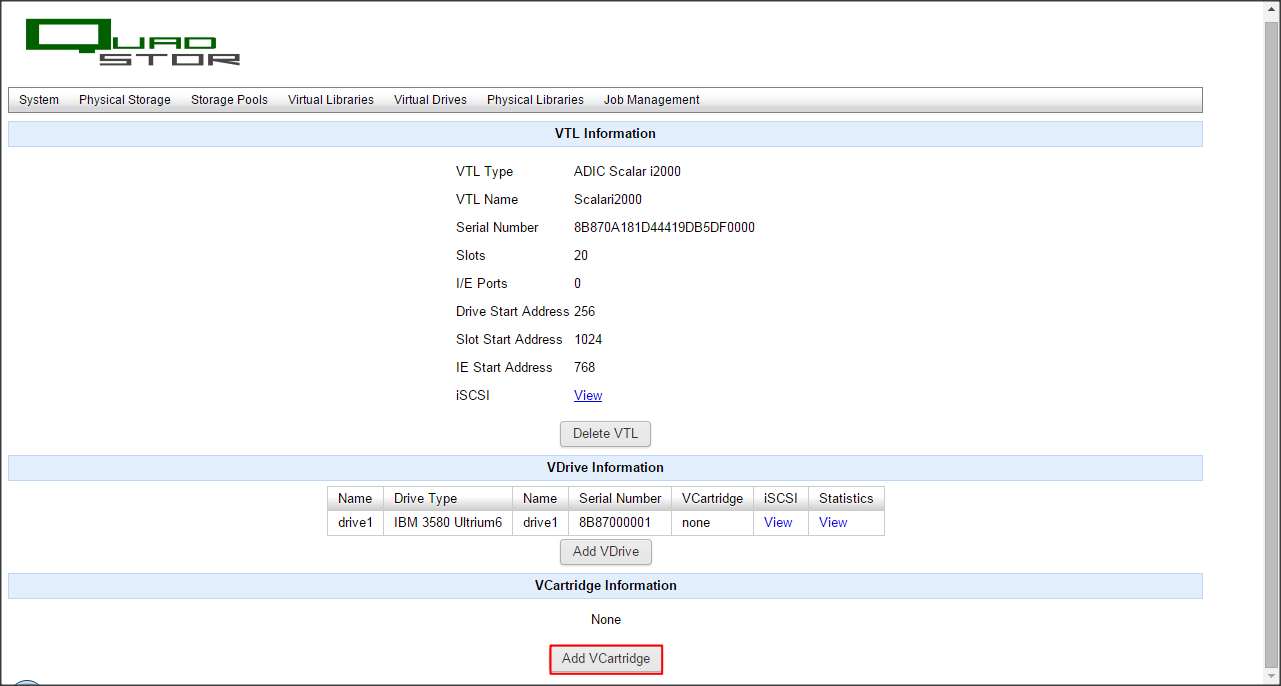Go to Storage Pools
The height and width of the screenshot is (686, 1281).
[229, 100]
